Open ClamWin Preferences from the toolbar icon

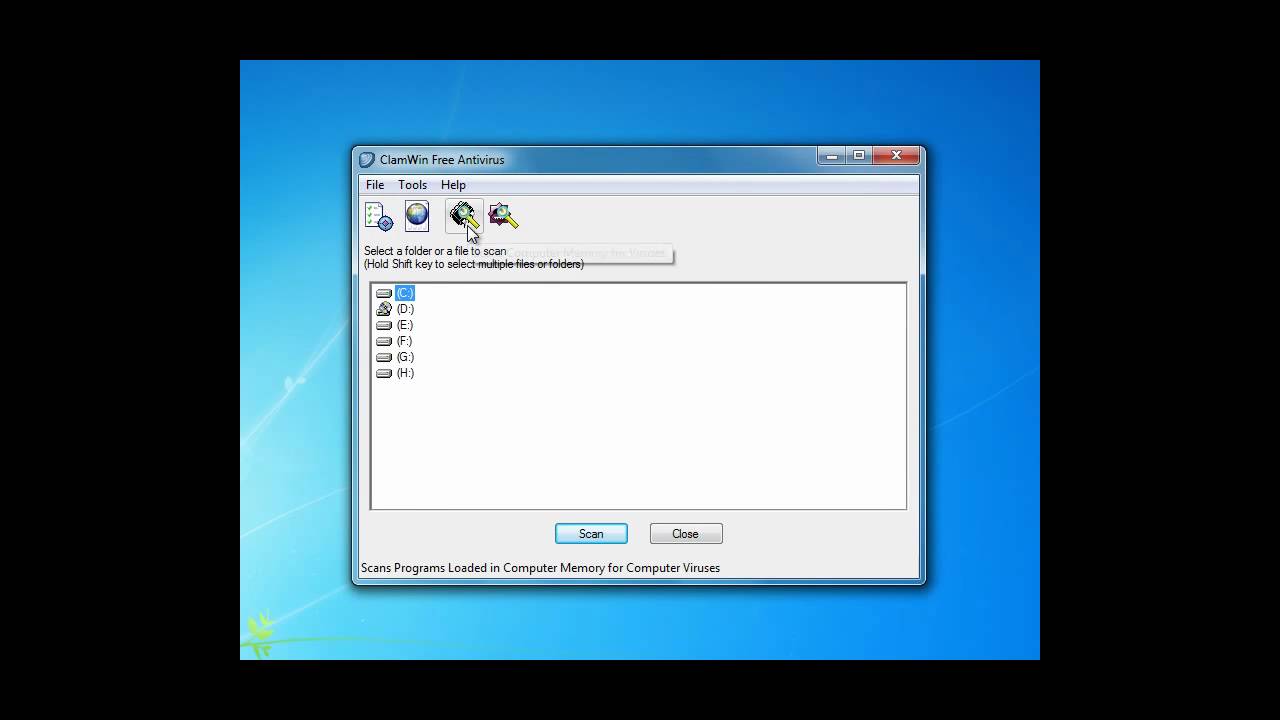[x=379, y=216]
